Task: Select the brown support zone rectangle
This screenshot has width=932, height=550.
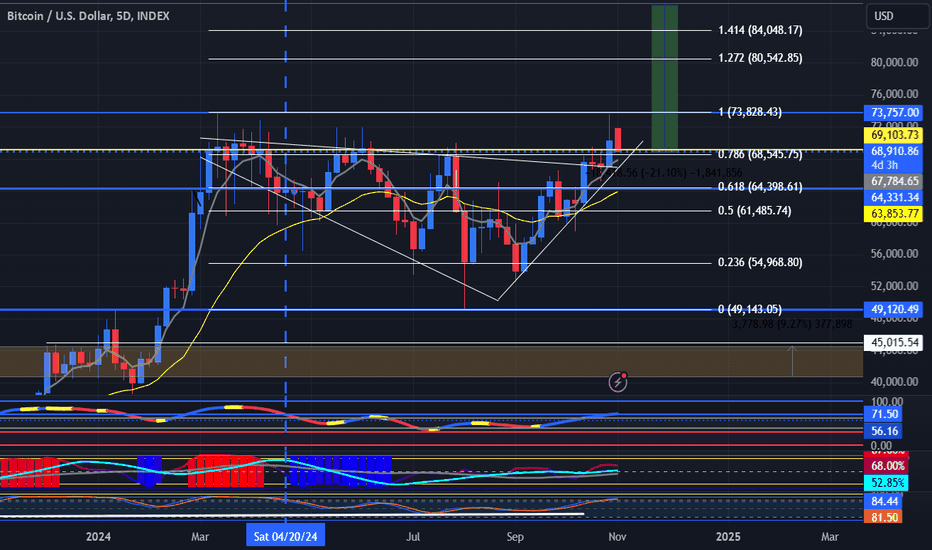Action: point(431,362)
